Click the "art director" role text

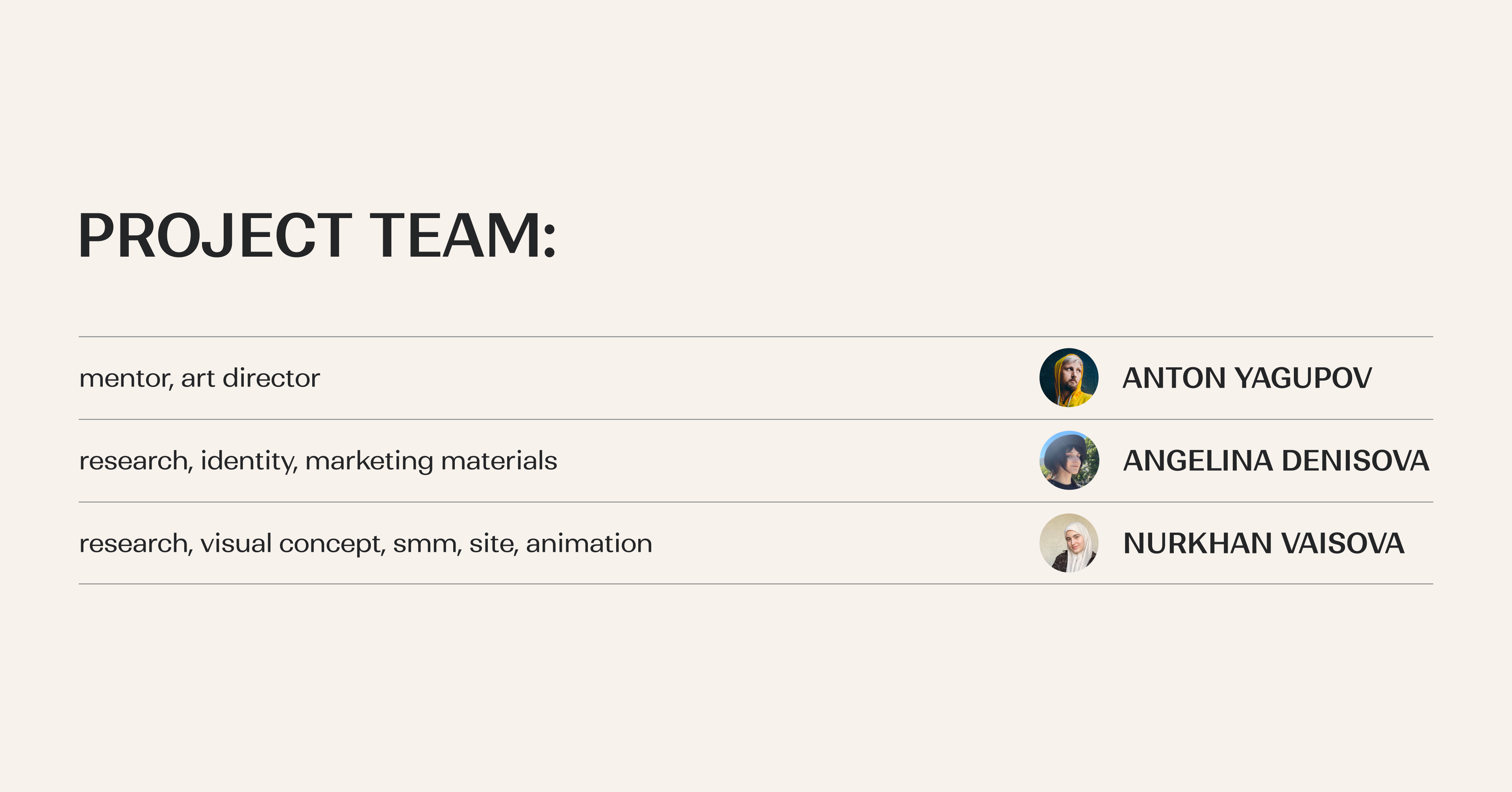point(251,378)
